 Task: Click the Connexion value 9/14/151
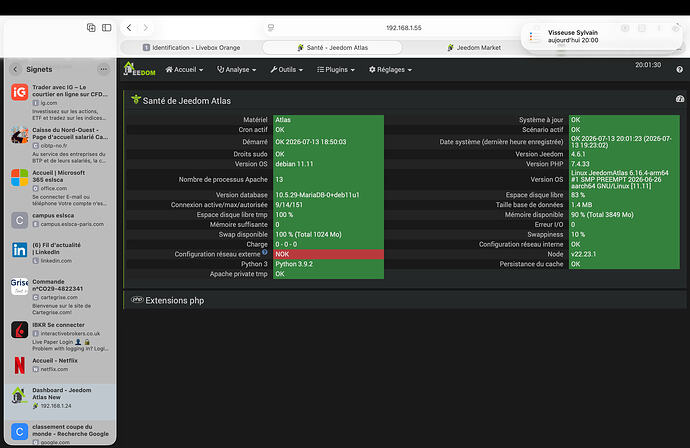tap(289, 205)
